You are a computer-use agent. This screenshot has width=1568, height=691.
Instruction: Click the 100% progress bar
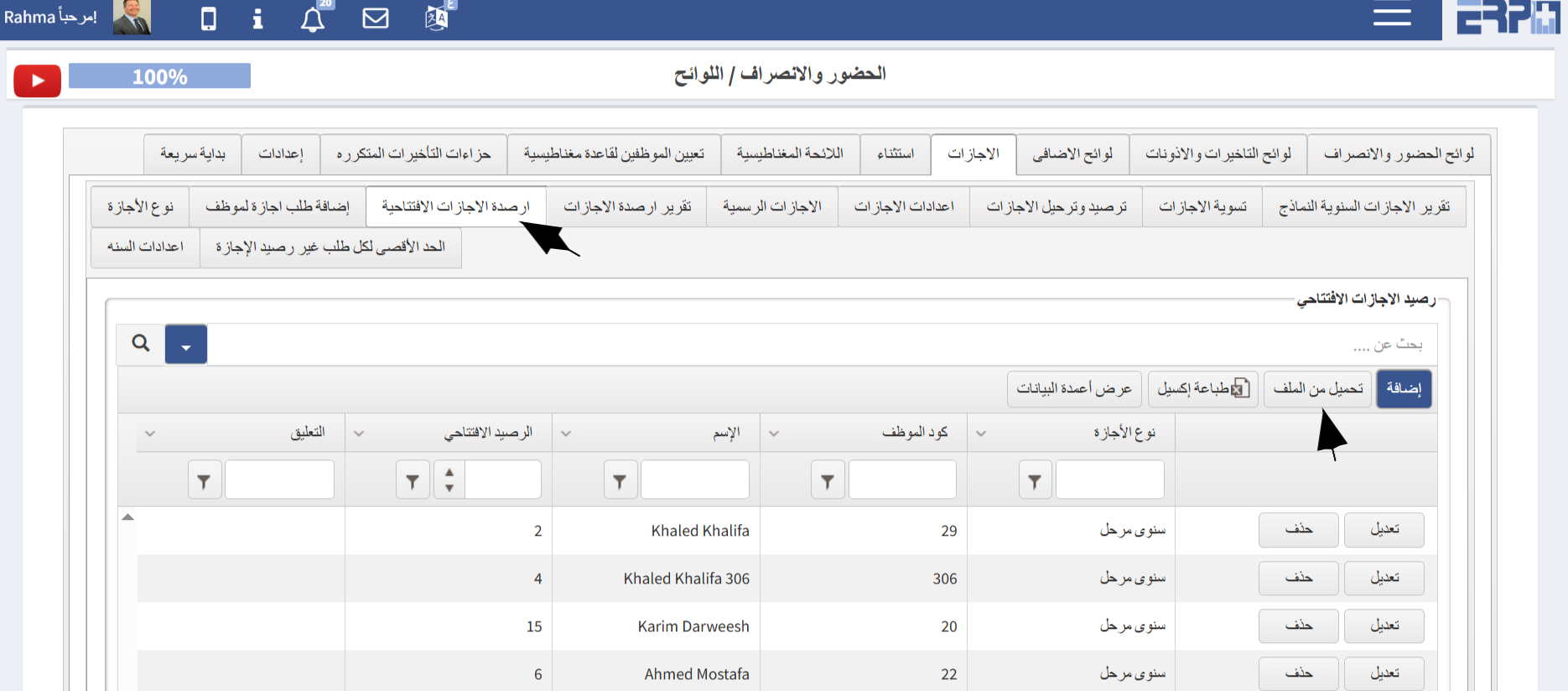[x=159, y=76]
